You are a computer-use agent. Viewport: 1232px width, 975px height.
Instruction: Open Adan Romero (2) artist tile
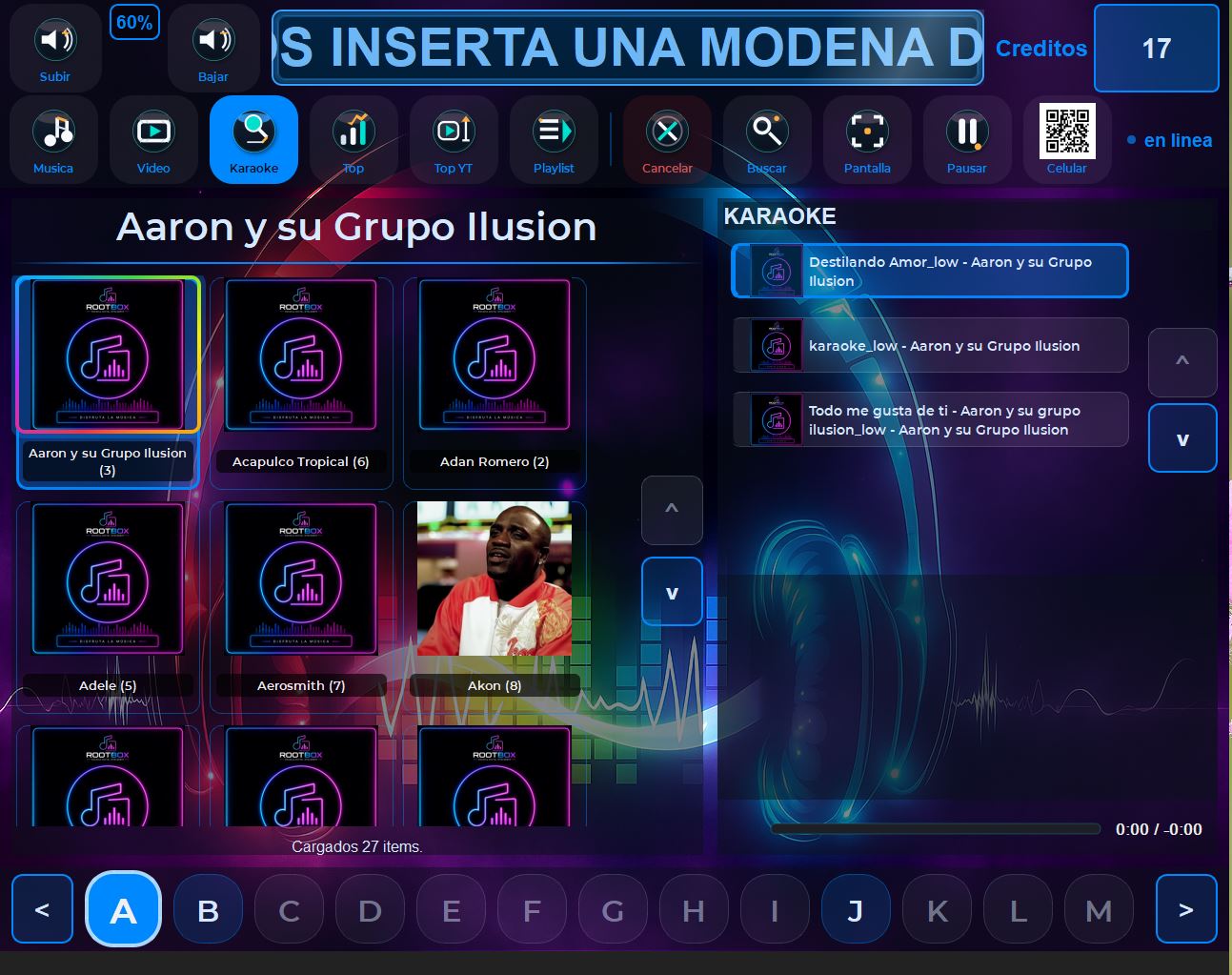495,382
